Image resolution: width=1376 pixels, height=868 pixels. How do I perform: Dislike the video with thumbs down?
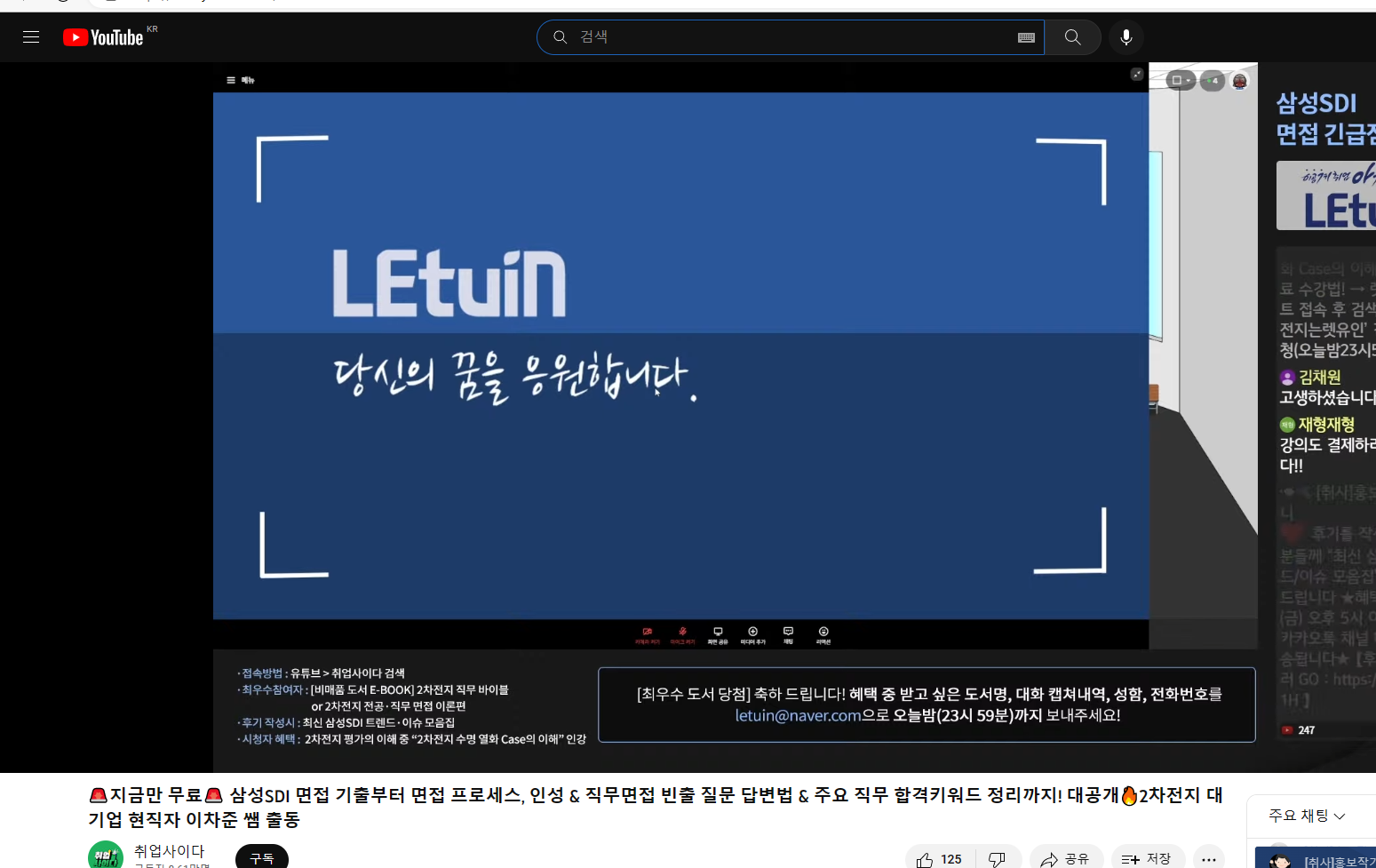click(x=998, y=858)
